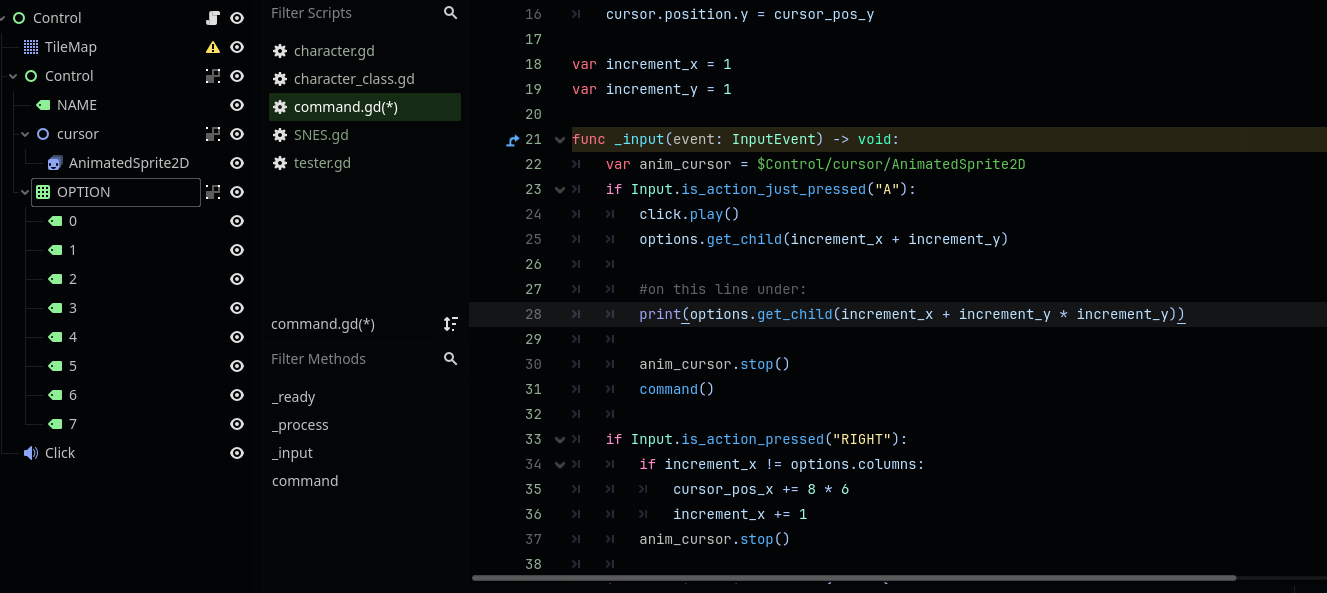Click the Filter Methods input field

point(350,359)
